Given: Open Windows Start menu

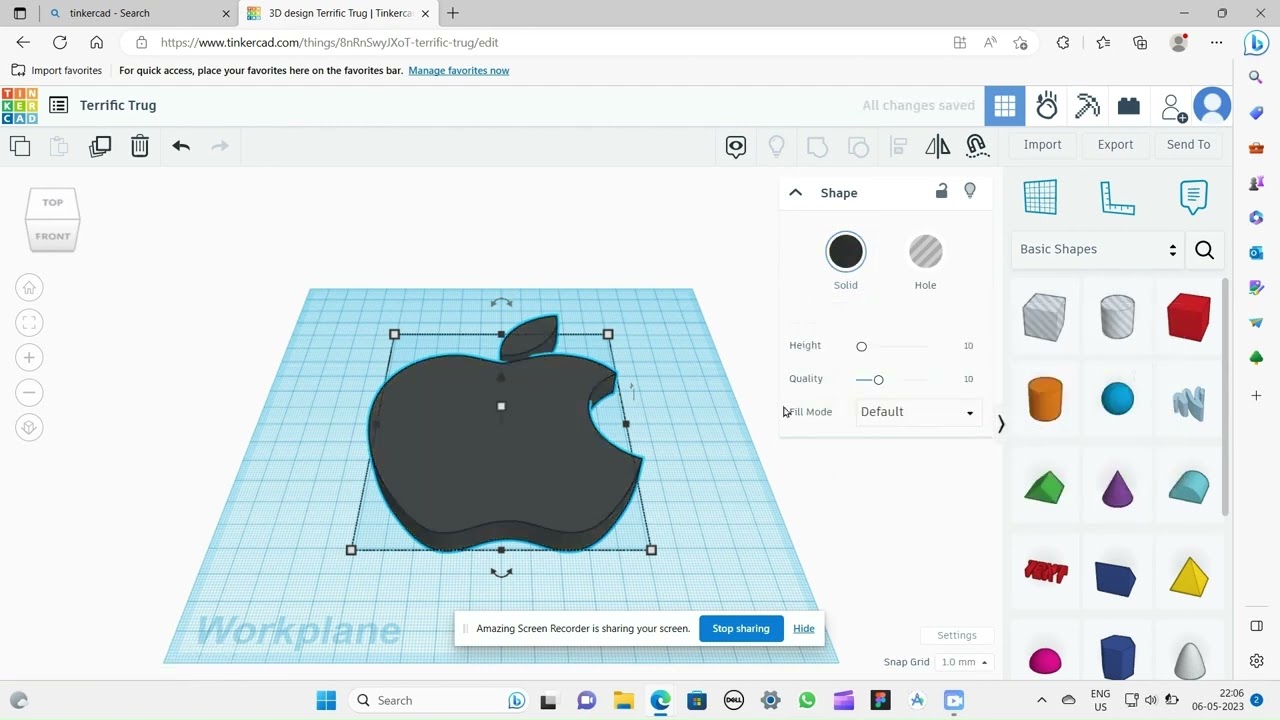Looking at the screenshot, I should [x=326, y=701].
